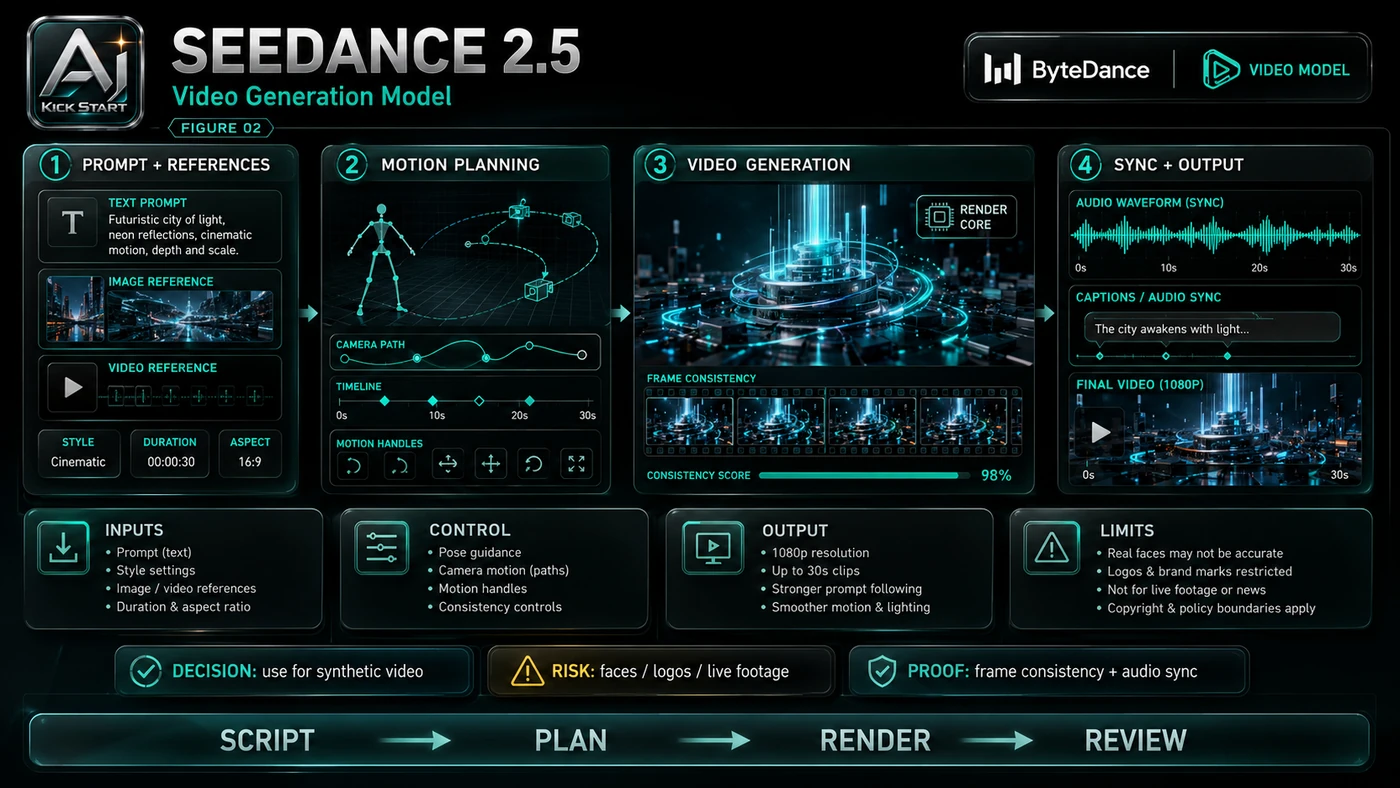
Task: Select the SCRIPT stage
Action: click(x=267, y=741)
